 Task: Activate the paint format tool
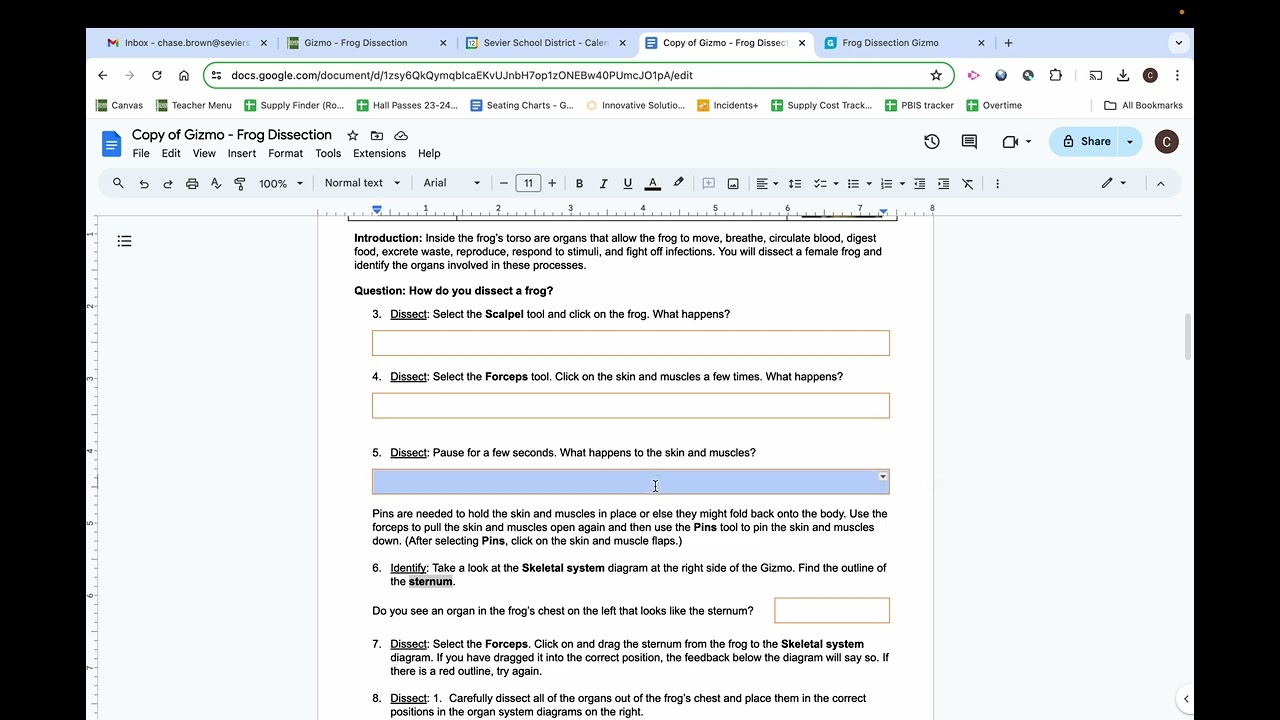pos(240,183)
